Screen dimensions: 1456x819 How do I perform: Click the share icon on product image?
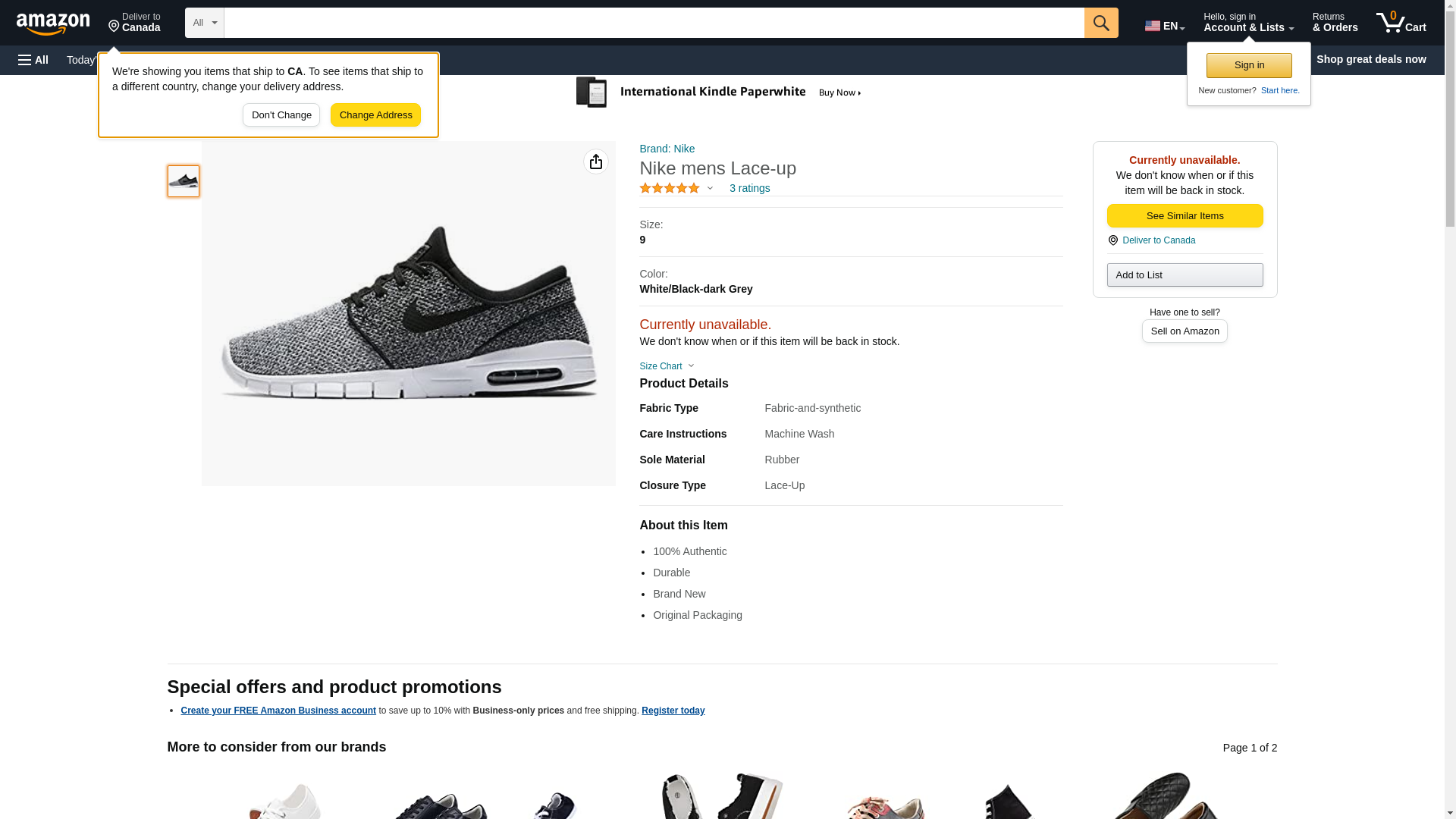pos(596,162)
